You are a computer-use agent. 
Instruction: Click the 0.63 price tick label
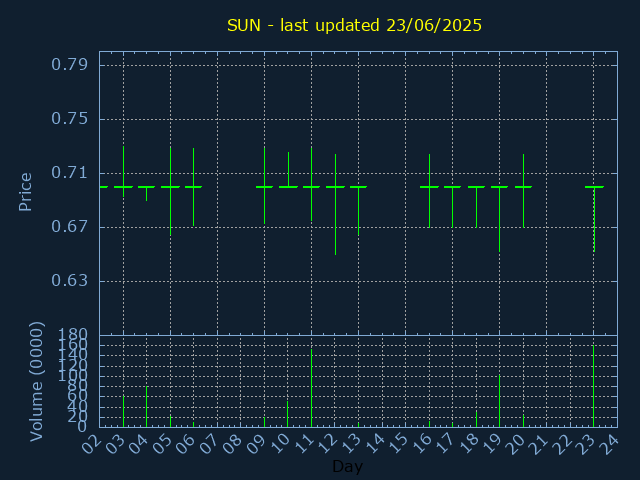click(69, 281)
